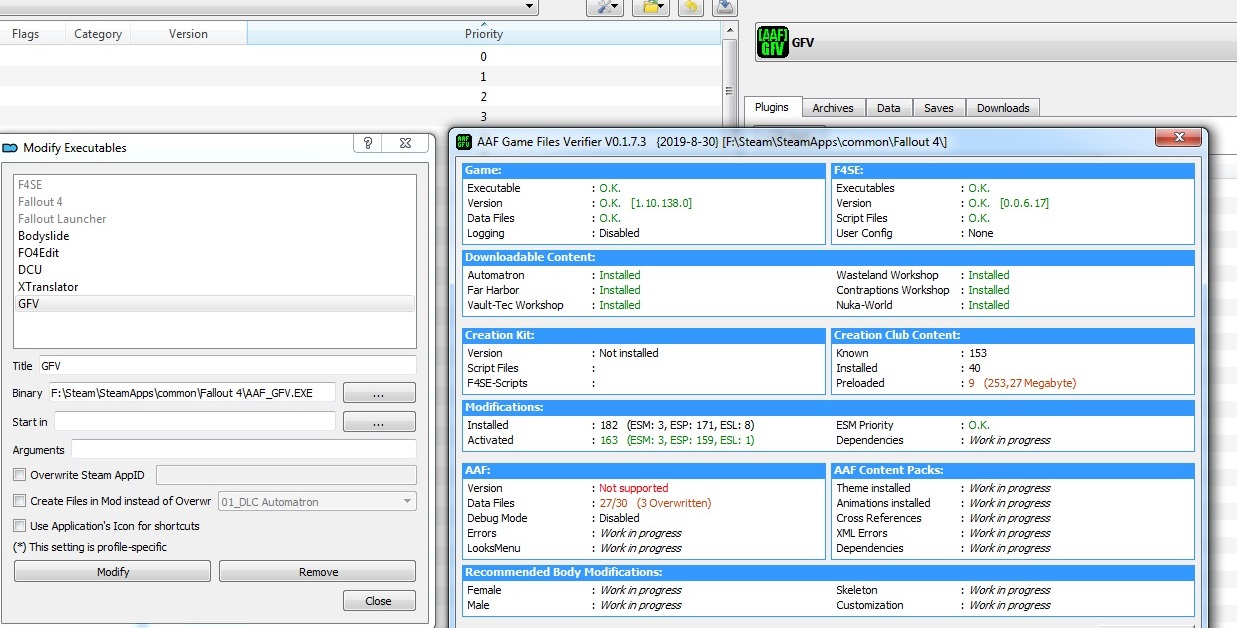
Task: Click the Game section header
Action: click(644, 170)
